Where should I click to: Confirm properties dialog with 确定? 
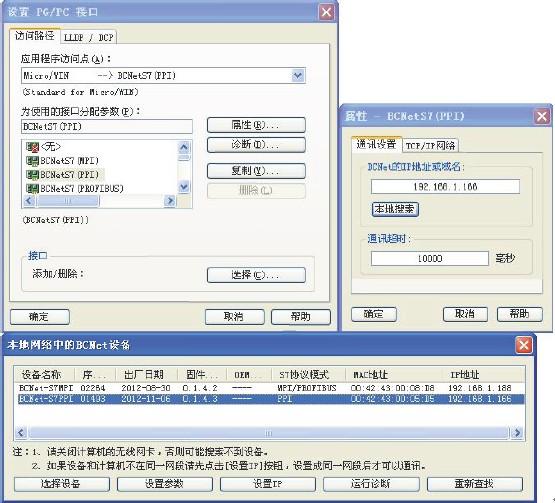pyautogui.click(x=374, y=314)
